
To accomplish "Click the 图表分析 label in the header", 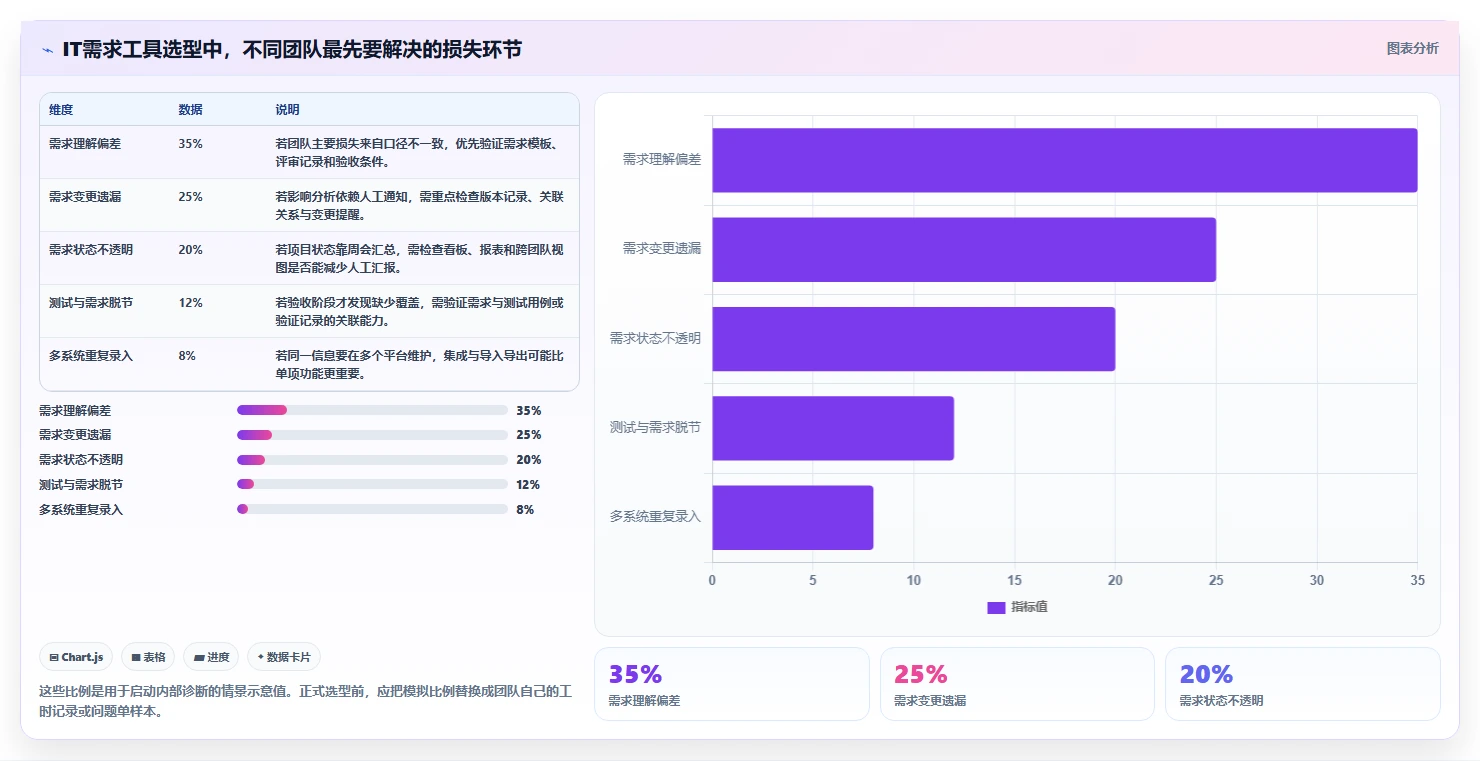I will pos(1413,48).
